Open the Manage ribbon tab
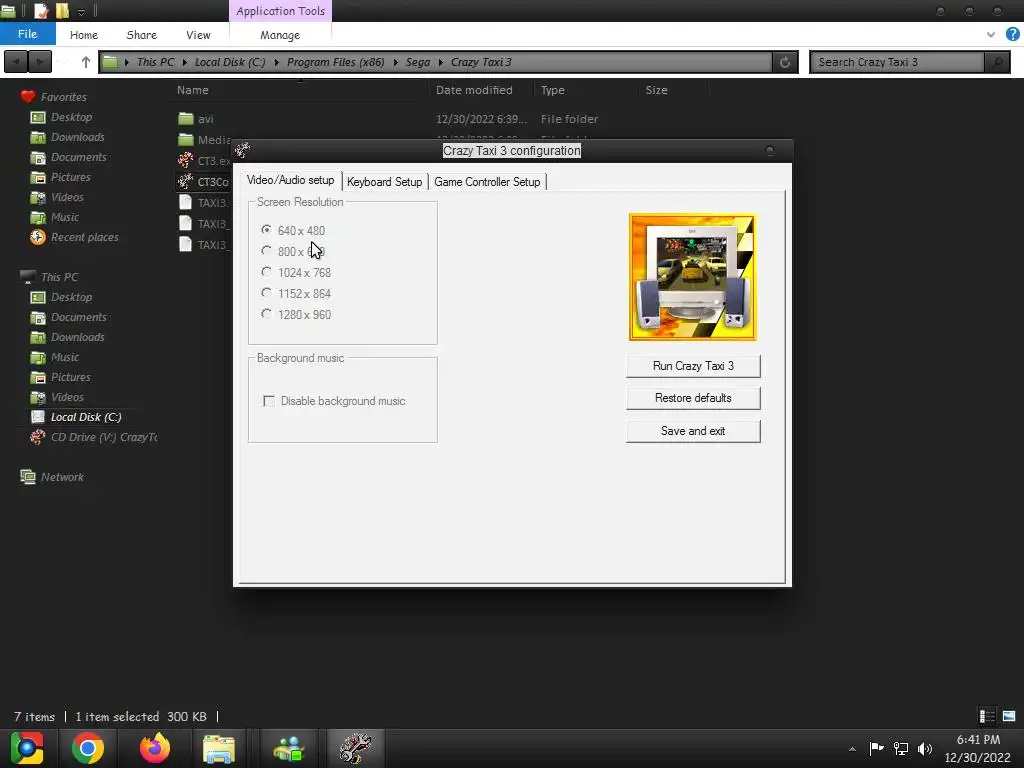The image size is (1024, 768). 280,35
